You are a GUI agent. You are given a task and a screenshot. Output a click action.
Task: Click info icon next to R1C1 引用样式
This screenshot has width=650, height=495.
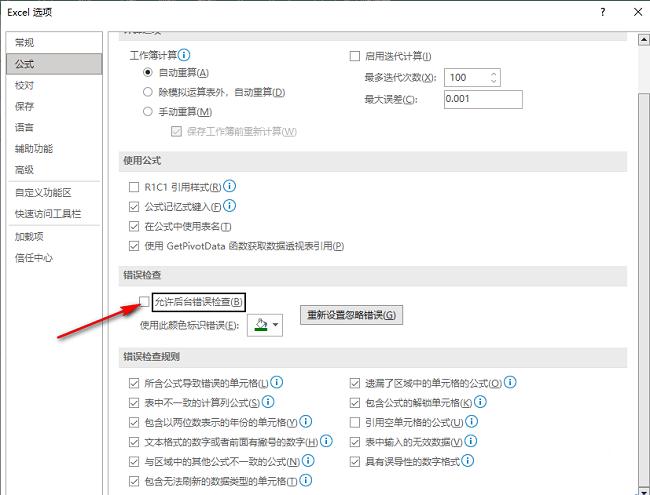[229, 187]
